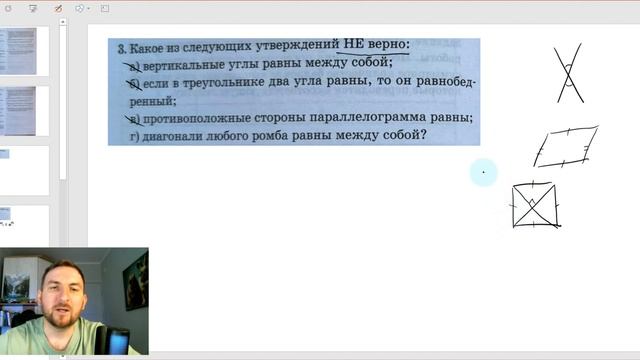This screenshot has height=360, width=640.
Task: Click the square frame icon in the toolbar
Action: [x=105, y=8]
